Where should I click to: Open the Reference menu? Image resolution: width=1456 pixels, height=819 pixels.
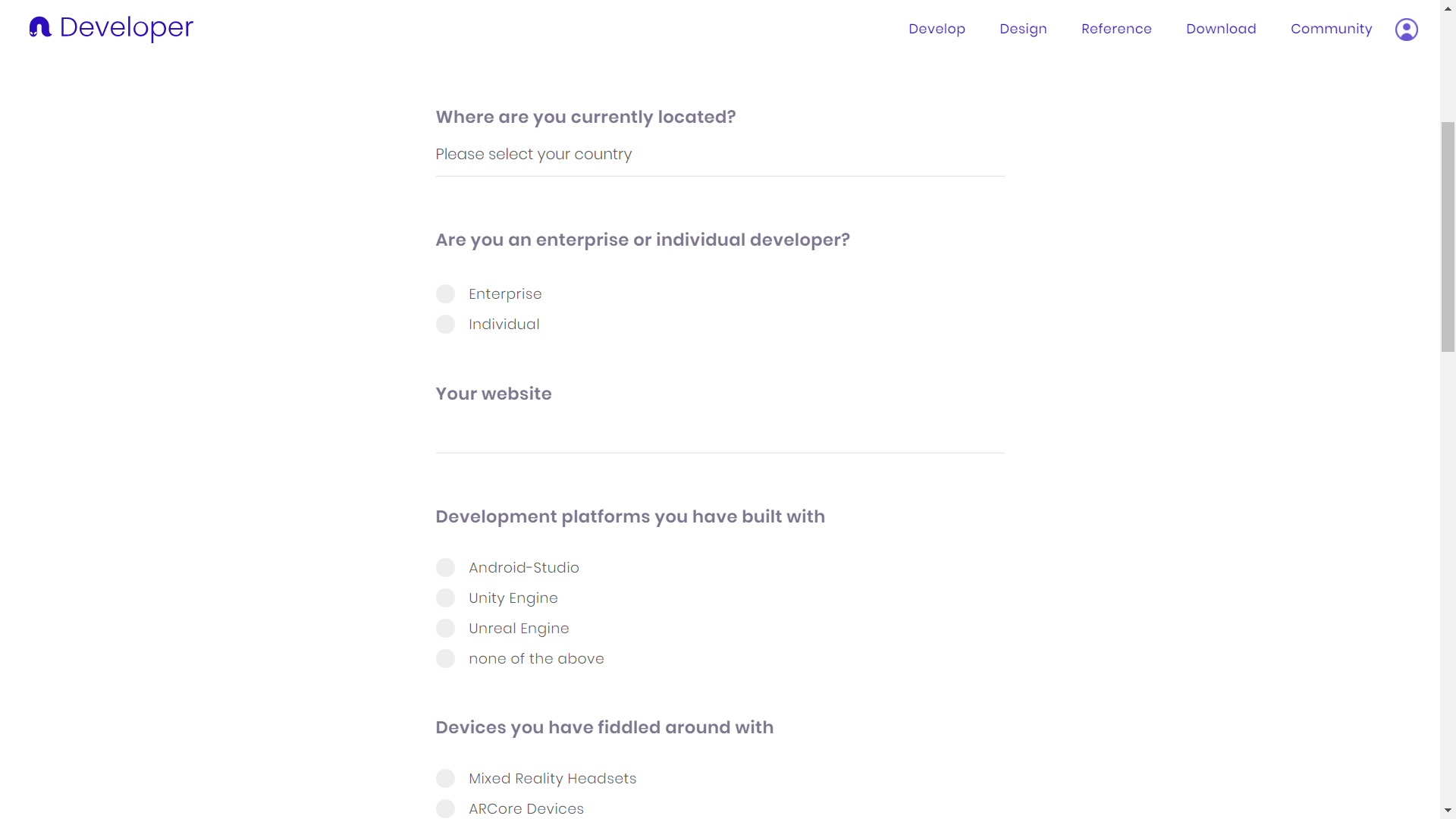(x=1116, y=29)
